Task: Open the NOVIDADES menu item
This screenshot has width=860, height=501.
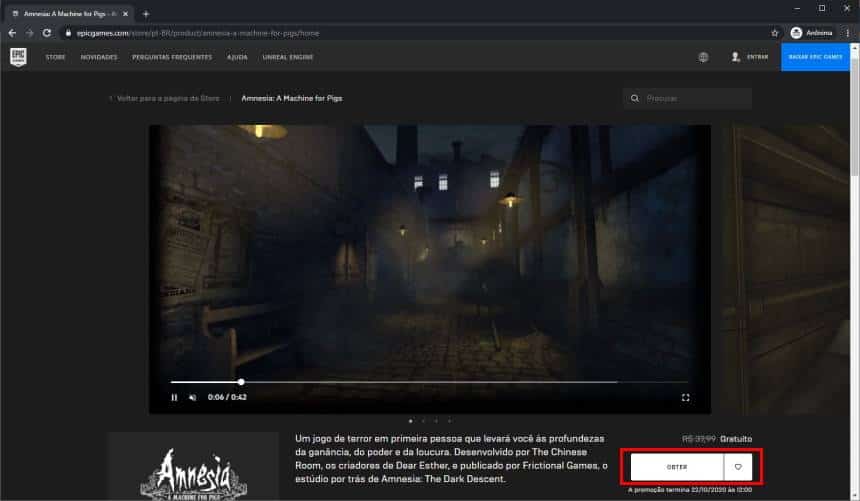Action: tap(99, 57)
